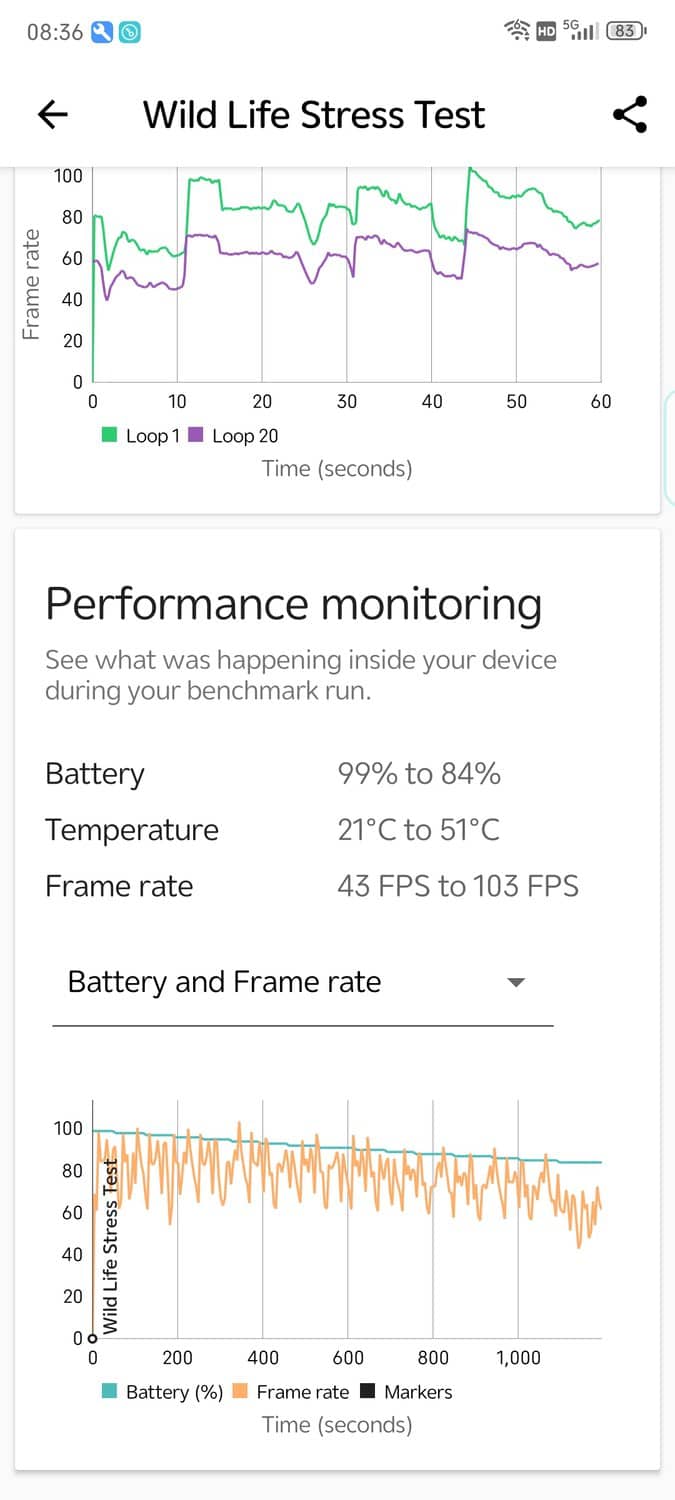Tap the back arrow icon

(x=53, y=115)
